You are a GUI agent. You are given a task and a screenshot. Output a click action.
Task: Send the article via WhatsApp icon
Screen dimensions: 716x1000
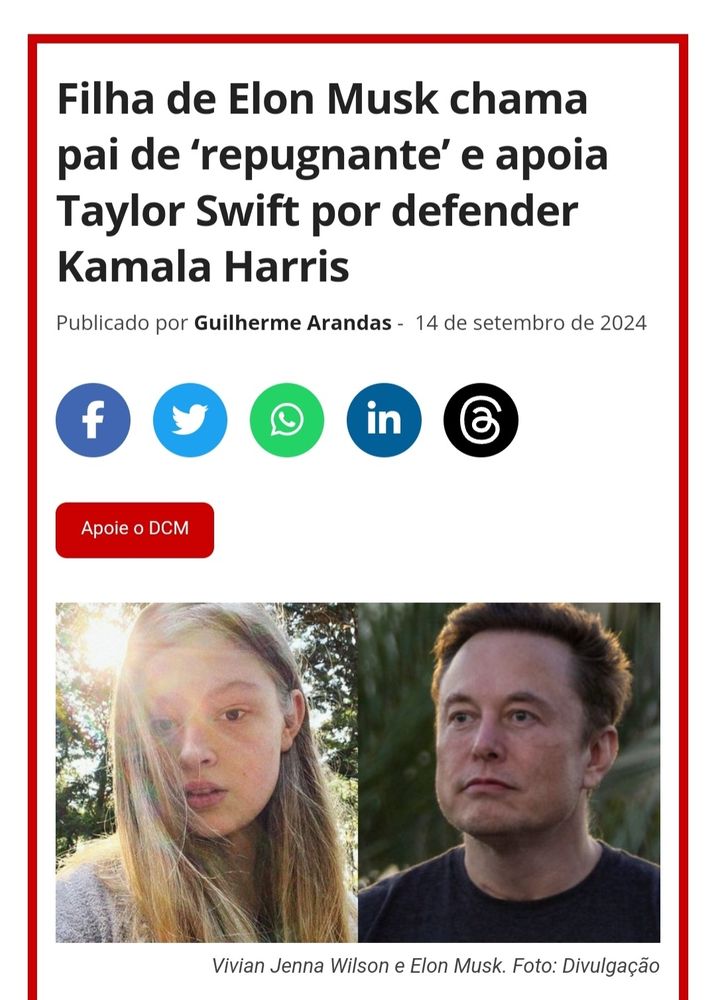(287, 420)
